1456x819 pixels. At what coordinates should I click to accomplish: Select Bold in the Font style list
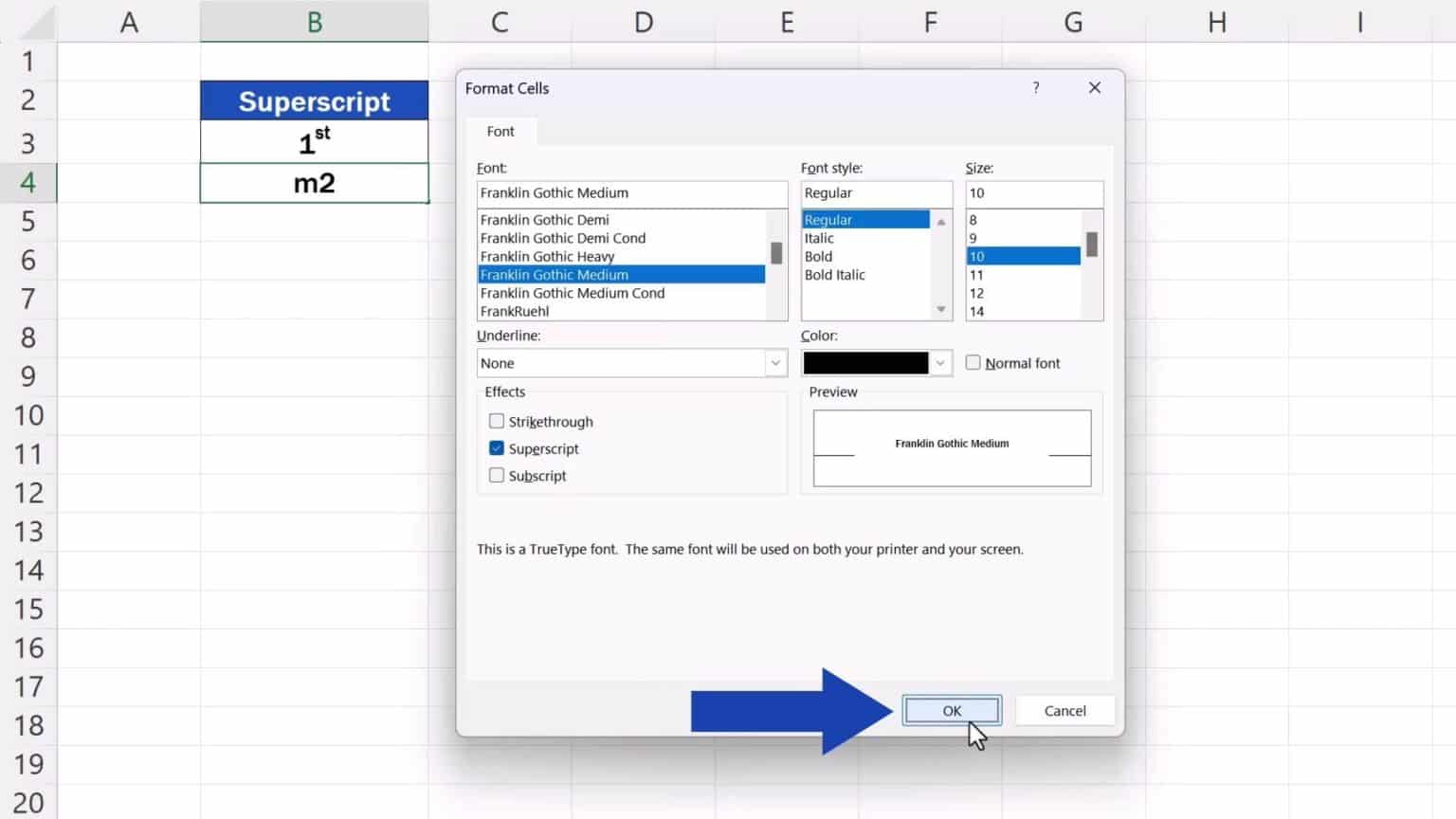[x=817, y=256]
